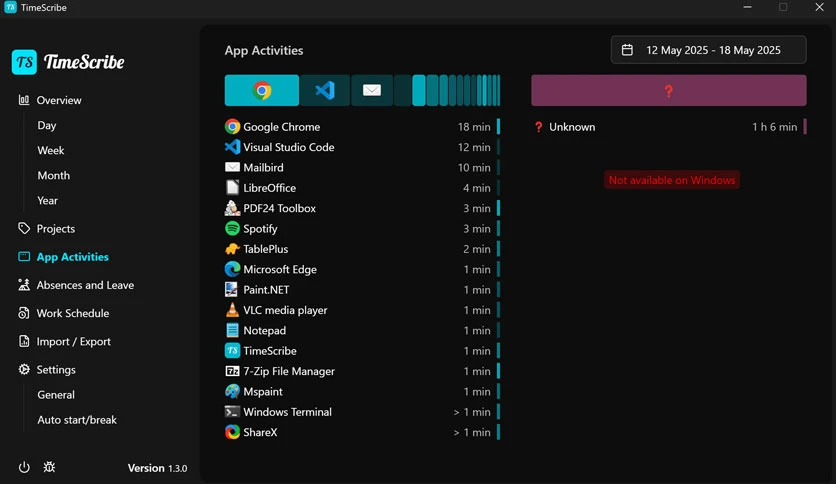Click the Google Chrome 18 min value
Image resolution: width=836 pixels, height=484 pixels.
point(474,127)
